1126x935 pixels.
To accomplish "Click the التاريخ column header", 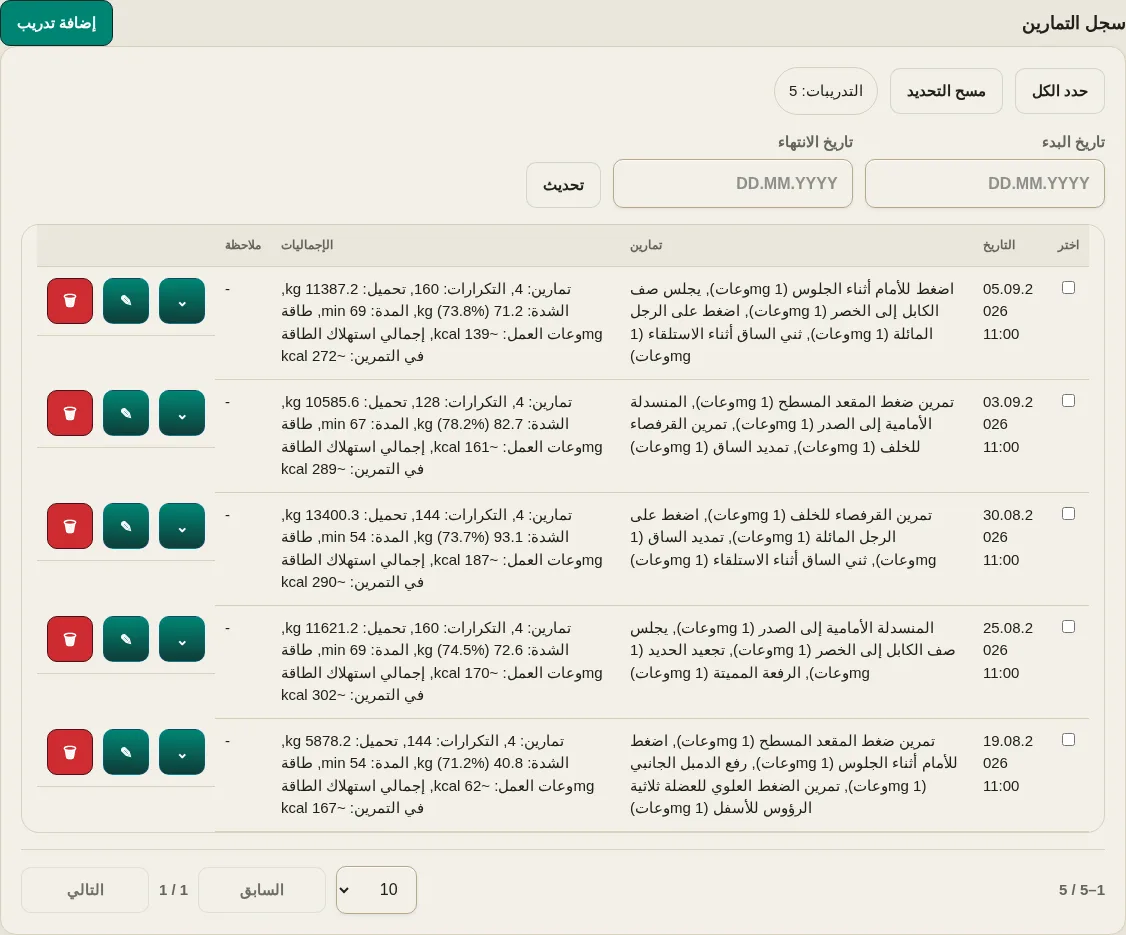I will 999,245.
